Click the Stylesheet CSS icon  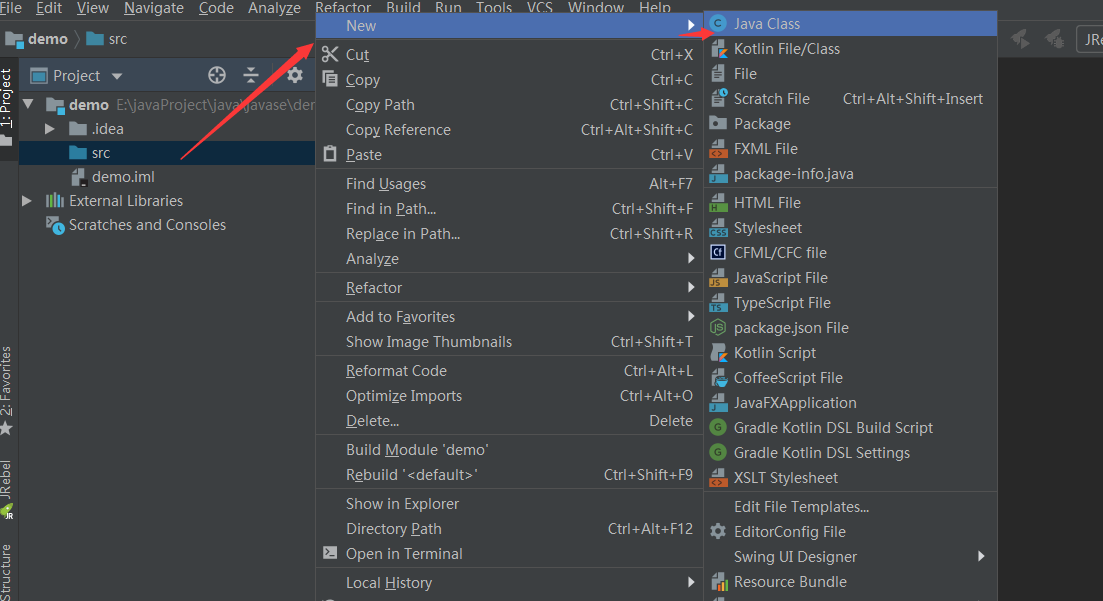(x=718, y=228)
